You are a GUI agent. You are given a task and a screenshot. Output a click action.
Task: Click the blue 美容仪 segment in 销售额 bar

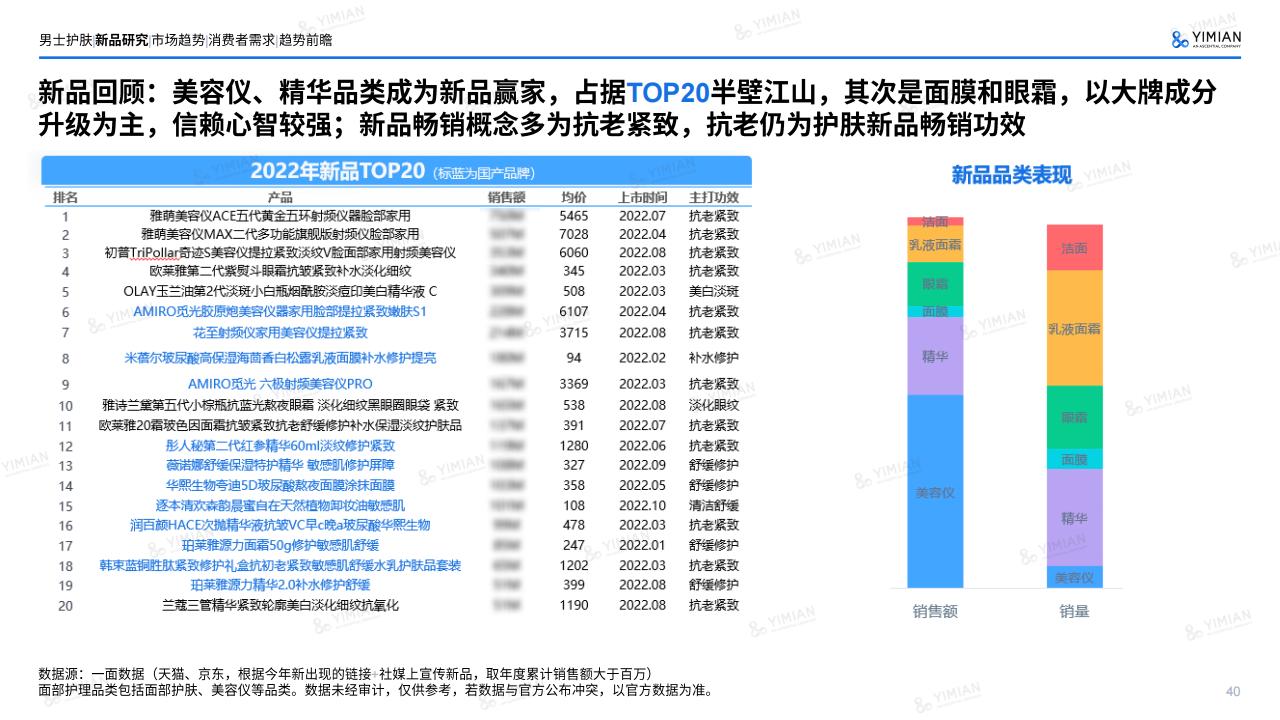point(935,493)
